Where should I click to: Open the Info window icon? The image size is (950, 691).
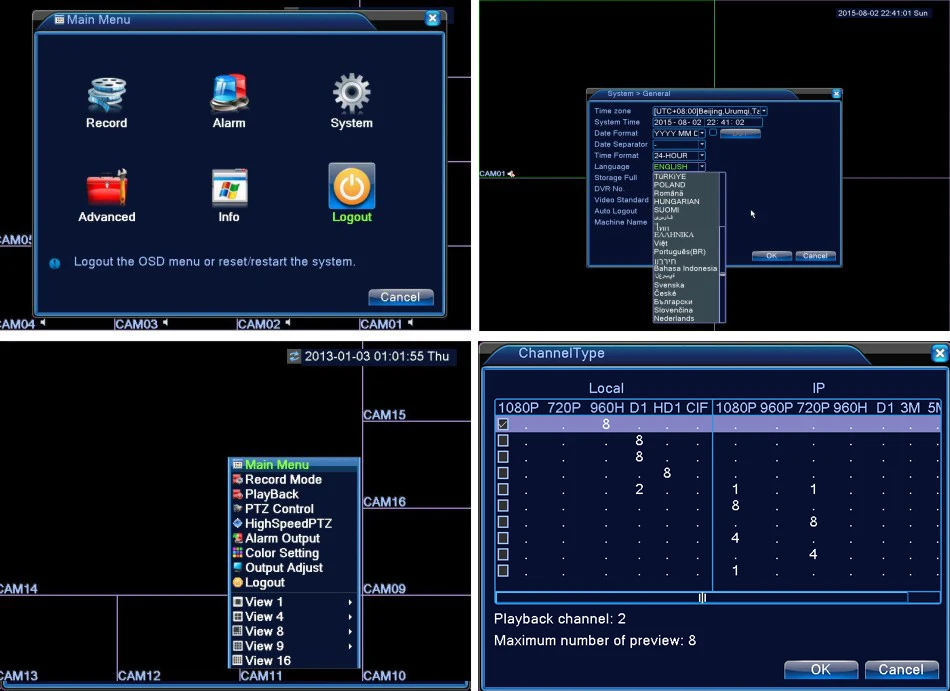pos(229,188)
